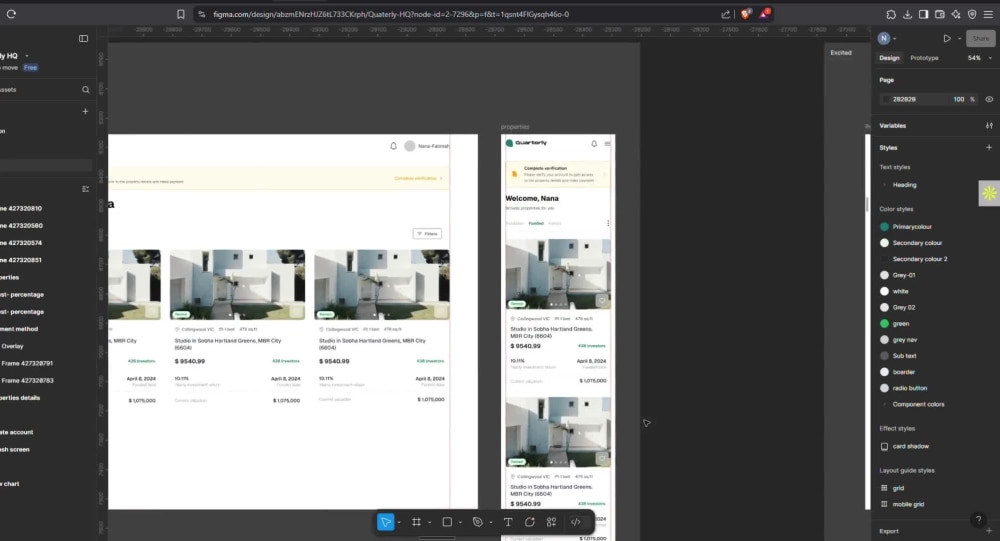Open Frame tool options dropdown arrow

pyautogui.click(x=429, y=522)
